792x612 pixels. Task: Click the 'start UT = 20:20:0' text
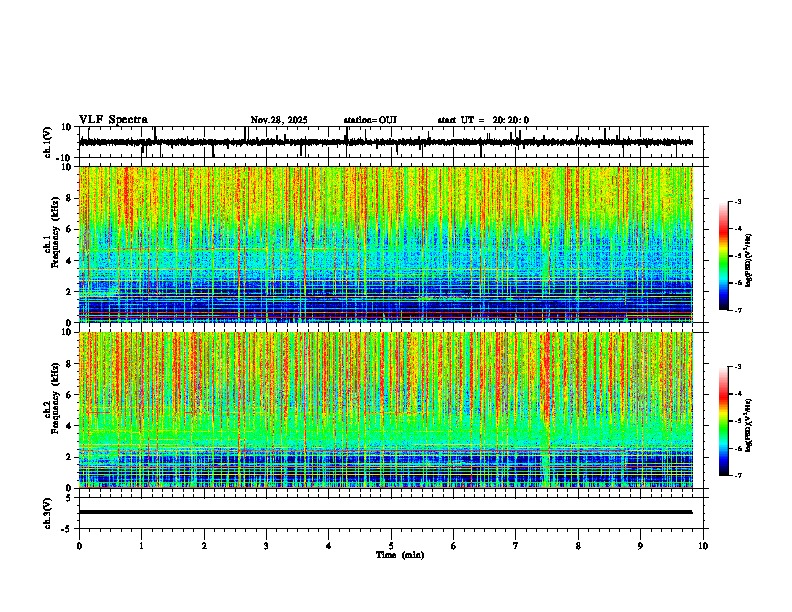point(483,120)
